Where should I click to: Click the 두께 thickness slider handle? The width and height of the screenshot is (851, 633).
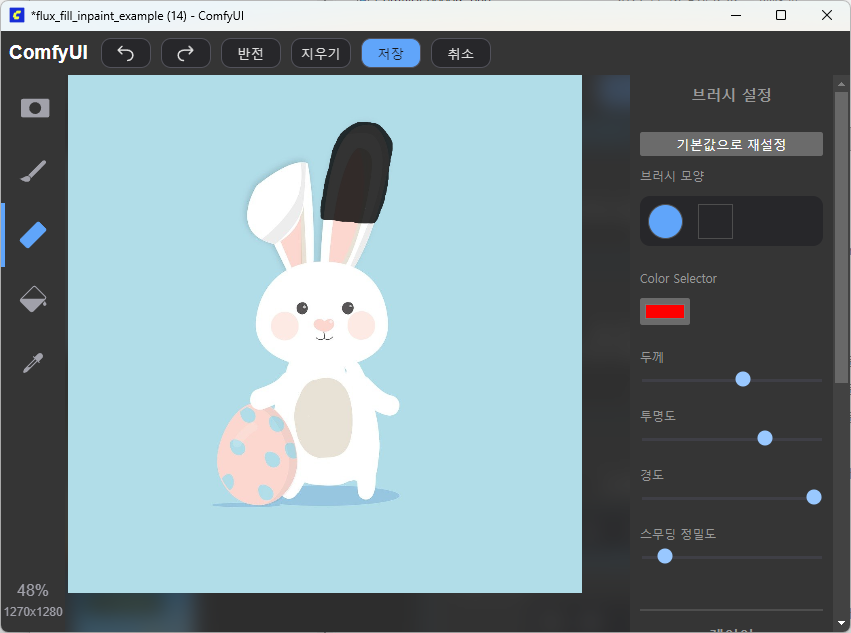tap(743, 379)
